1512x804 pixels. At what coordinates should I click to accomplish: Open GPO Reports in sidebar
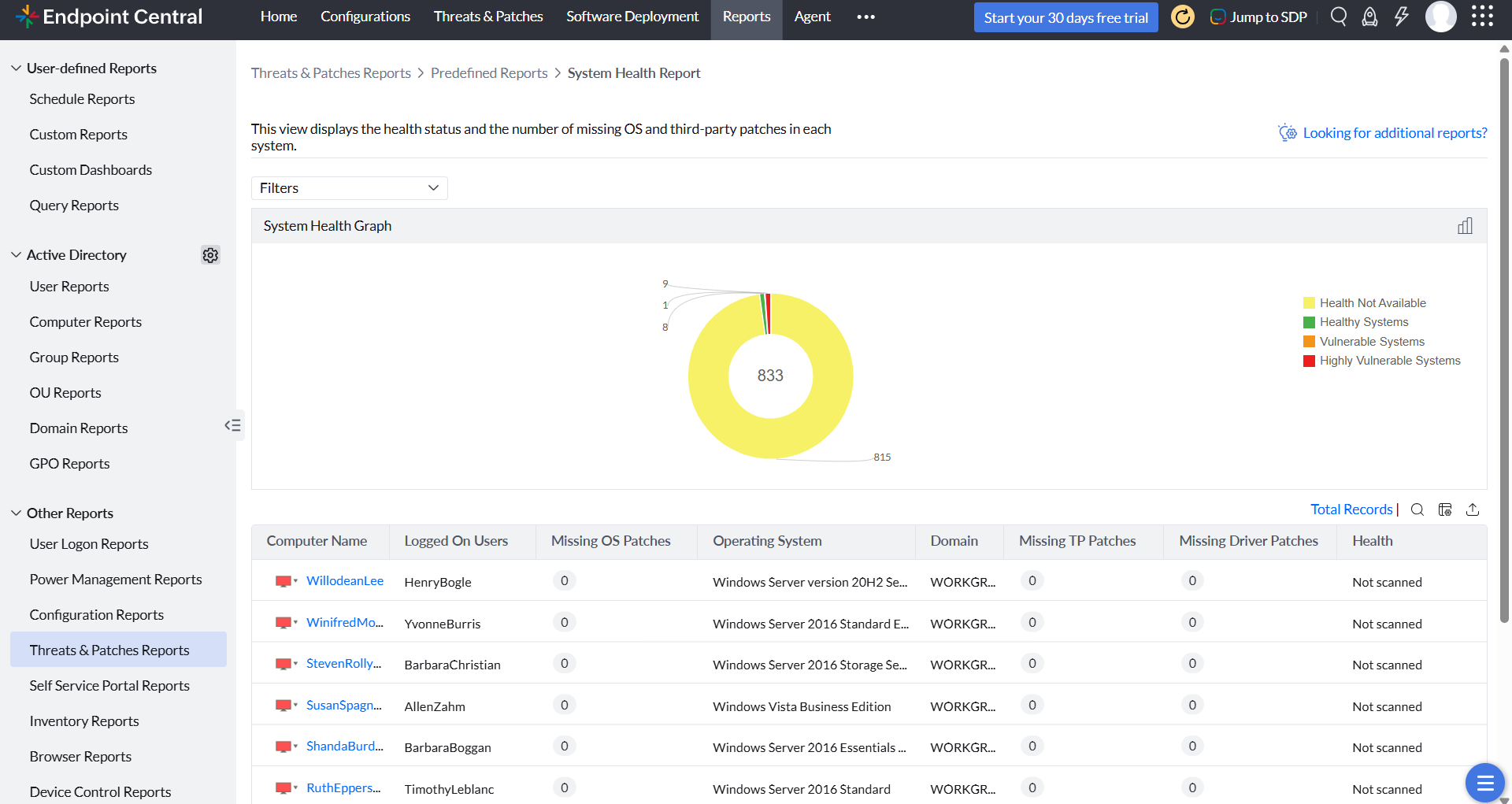pos(69,464)
